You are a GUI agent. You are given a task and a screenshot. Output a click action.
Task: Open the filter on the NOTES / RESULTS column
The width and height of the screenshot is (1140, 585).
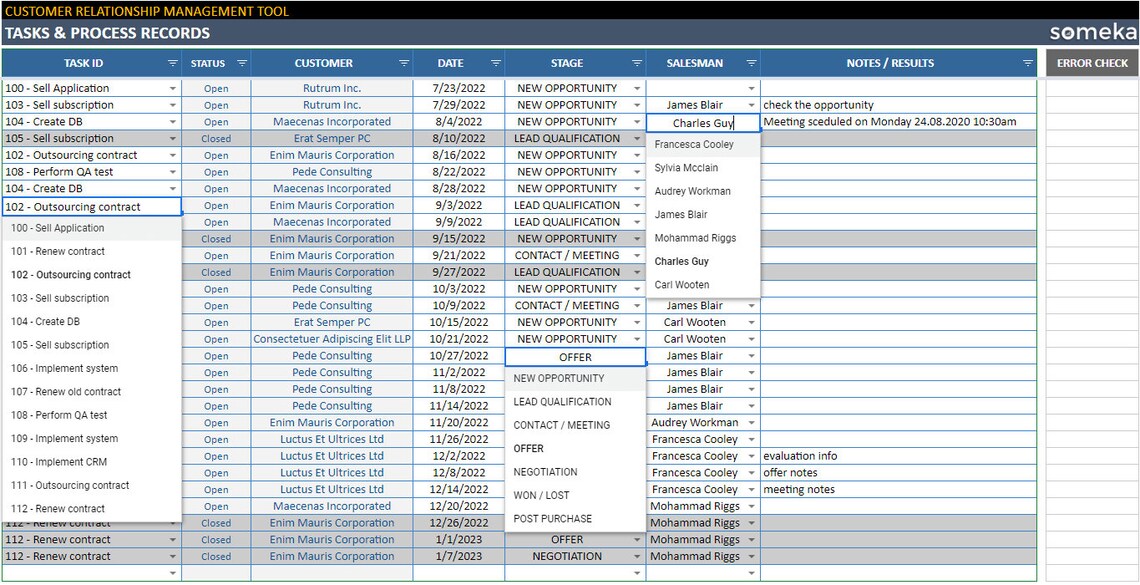1026,62
